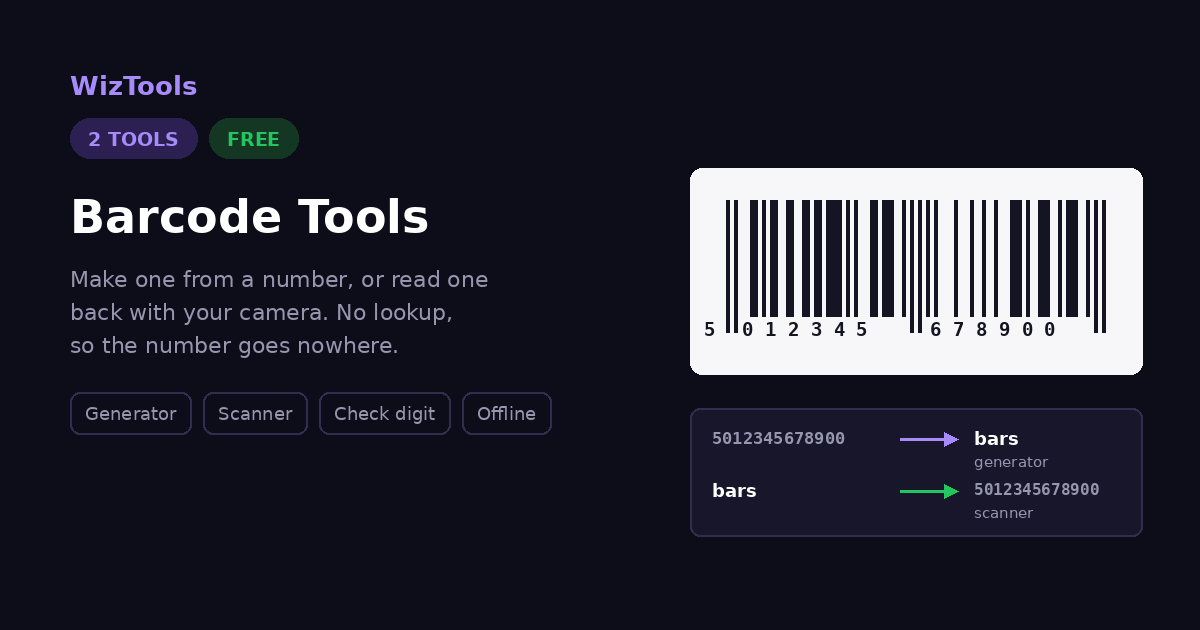Click the '0 1 2 3 4 5' barcode digits

pyautogui.click(x=804, y=329)
